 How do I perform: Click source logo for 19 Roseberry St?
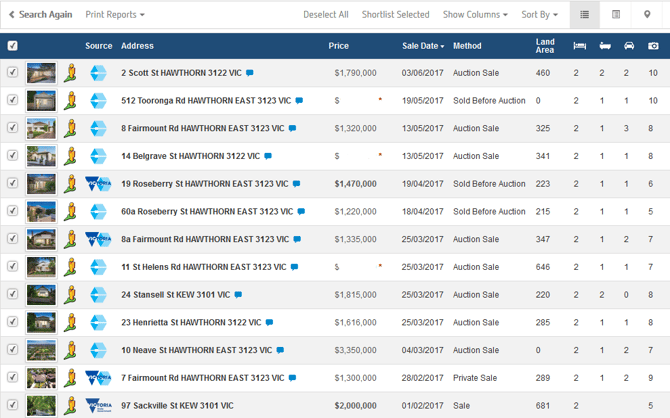coord(98,183)
